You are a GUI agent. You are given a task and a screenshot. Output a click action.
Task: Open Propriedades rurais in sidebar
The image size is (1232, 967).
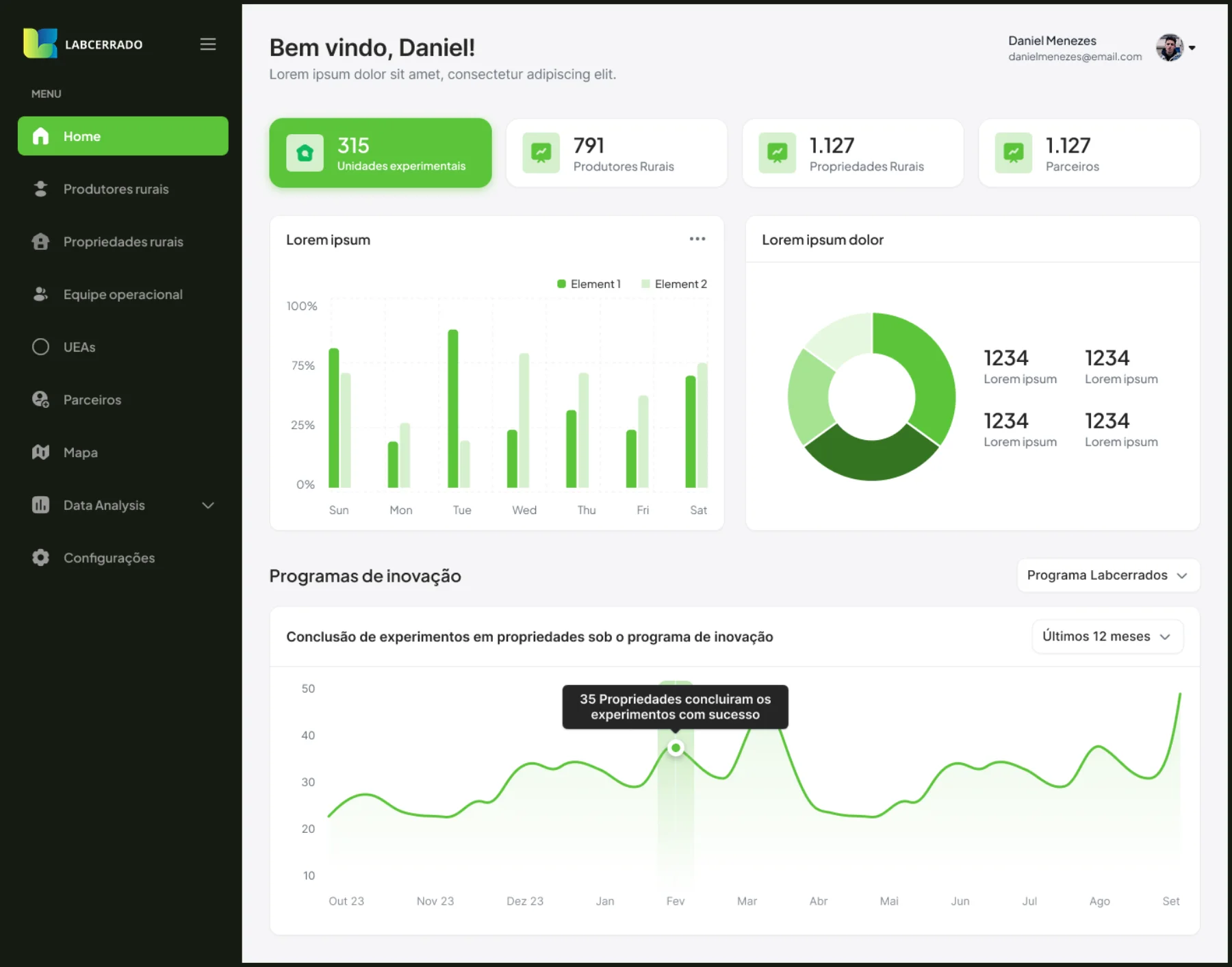123,242
